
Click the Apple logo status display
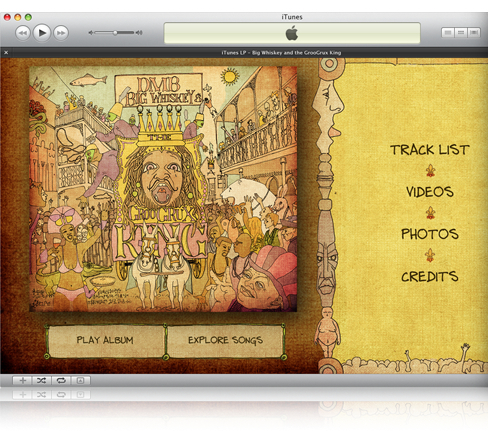pos(292,33)
